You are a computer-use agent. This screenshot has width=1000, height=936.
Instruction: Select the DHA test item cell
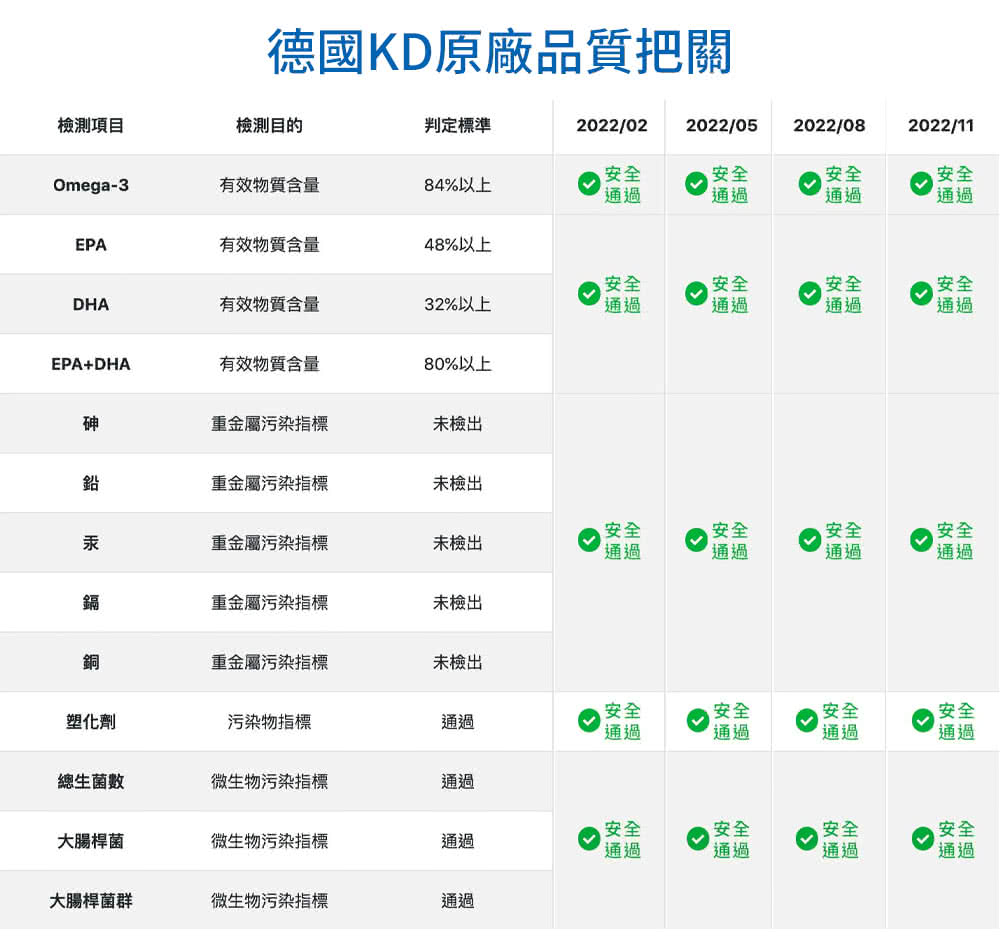(x=91, y=305)
